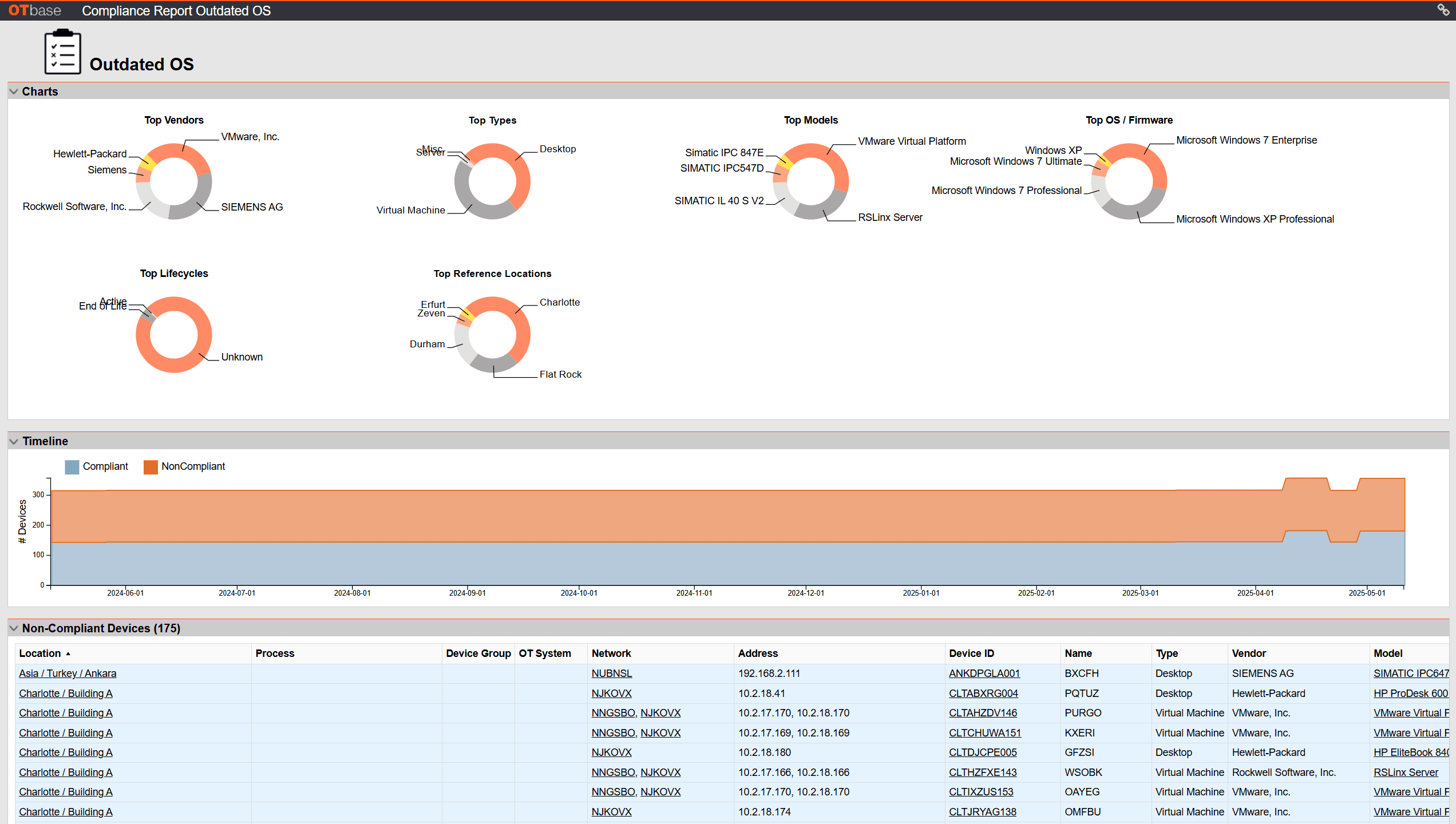Toggle the NonCompliant legend swatch

coord(151,467)
